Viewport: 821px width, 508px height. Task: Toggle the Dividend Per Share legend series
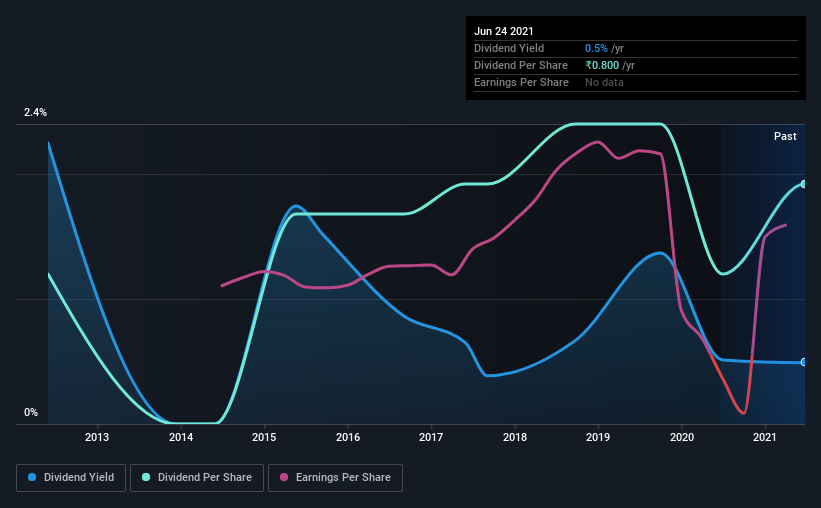tap(197, 478)
